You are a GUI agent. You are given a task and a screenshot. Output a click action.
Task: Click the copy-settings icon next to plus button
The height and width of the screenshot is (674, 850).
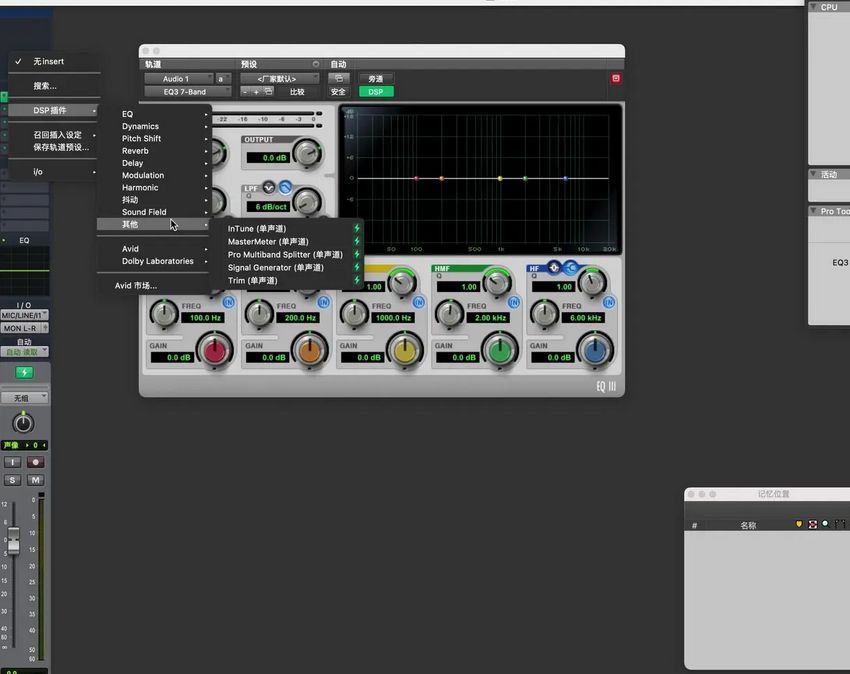(x=268, y=92)
